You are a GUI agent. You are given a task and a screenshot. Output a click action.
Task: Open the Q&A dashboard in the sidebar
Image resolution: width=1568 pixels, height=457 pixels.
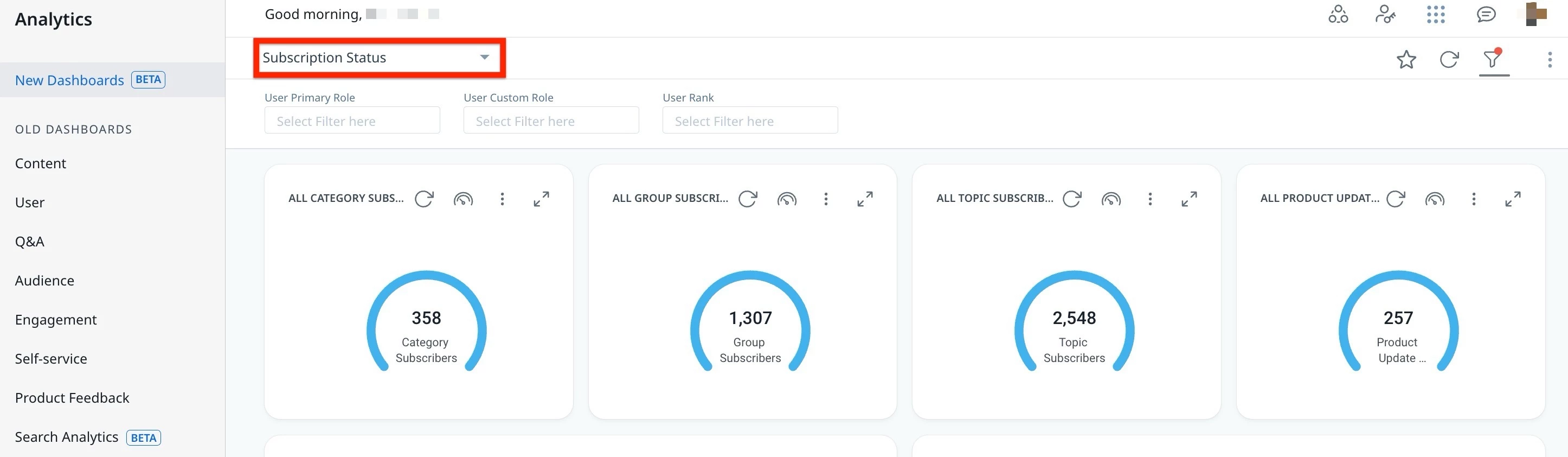[x=30, y=242]
